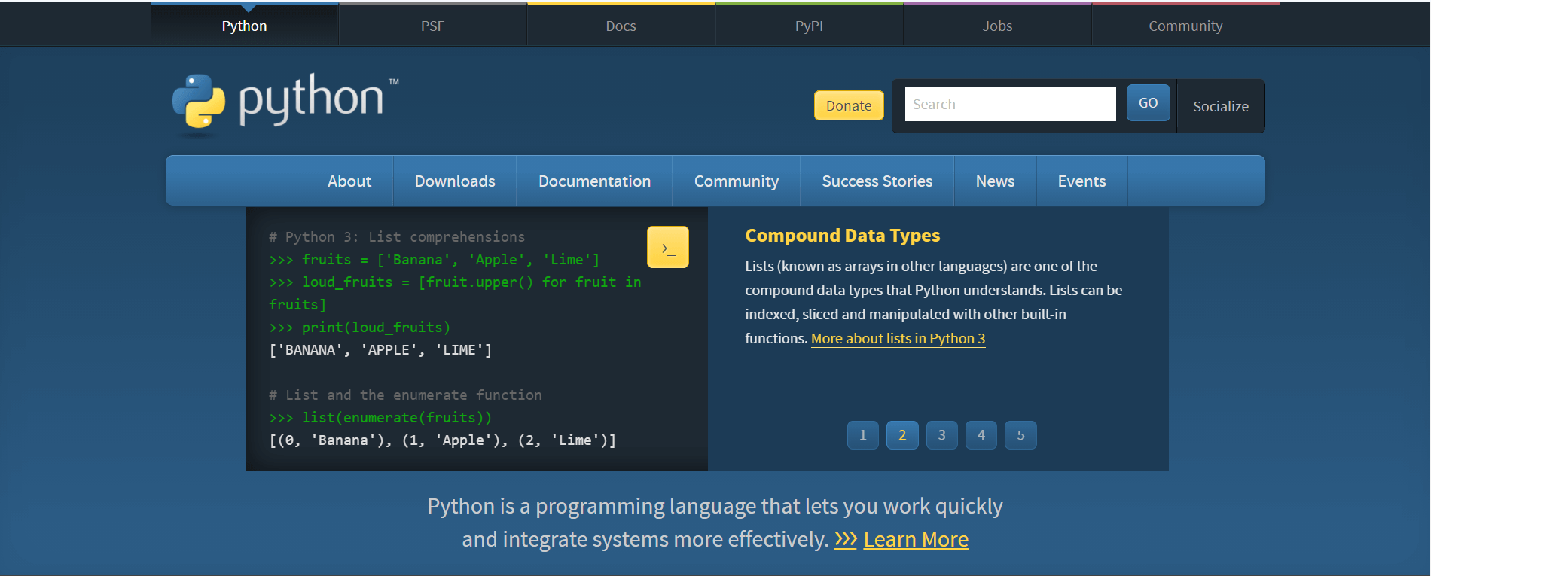Open the PSF top bar tab
This screenshot has width=1568, height=576.
click(x=433, y=26)
